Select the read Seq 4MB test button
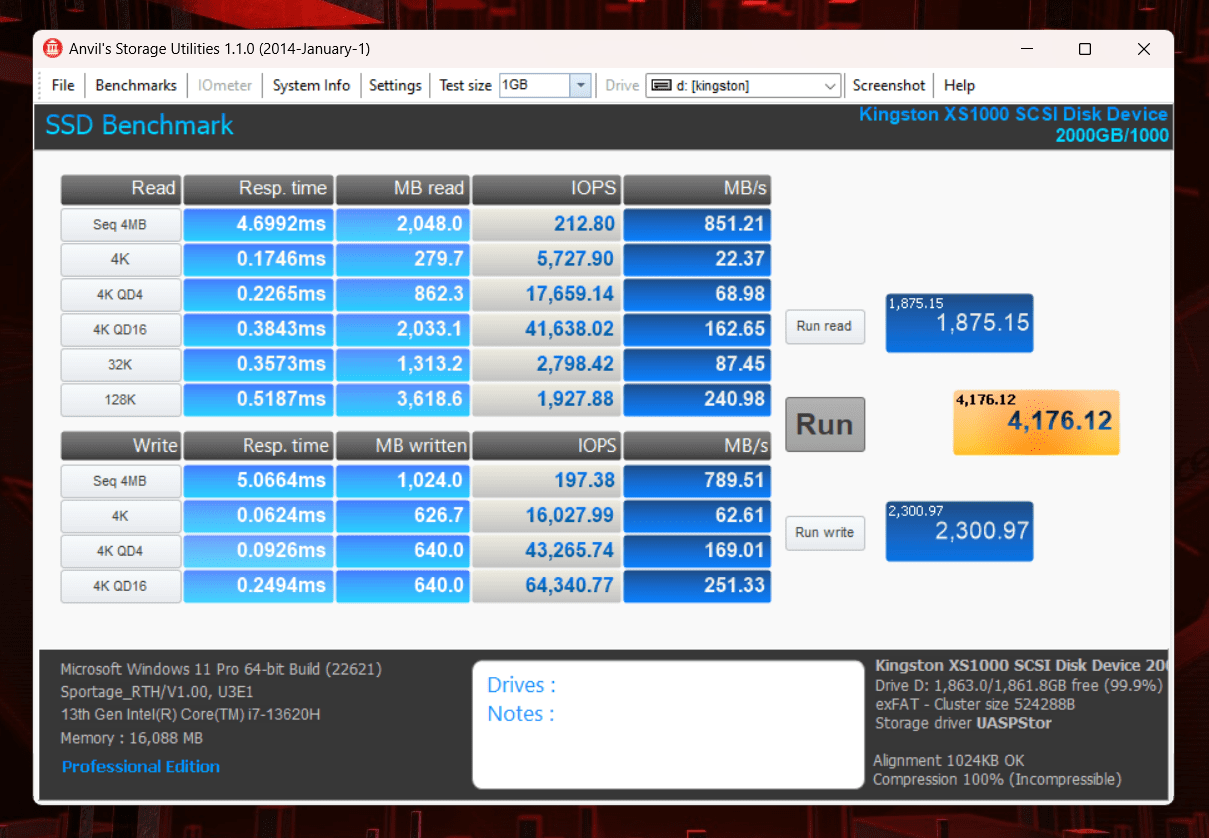This screenshot has width=1209, height=838. coord(120,225)
